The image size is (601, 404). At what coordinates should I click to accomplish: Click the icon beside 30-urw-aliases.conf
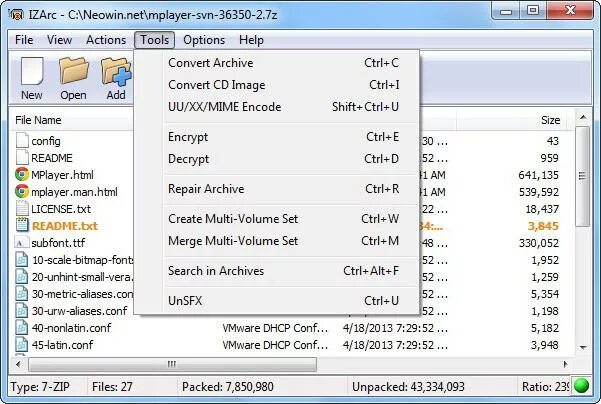pyautogui.click(x=22, y=310)
